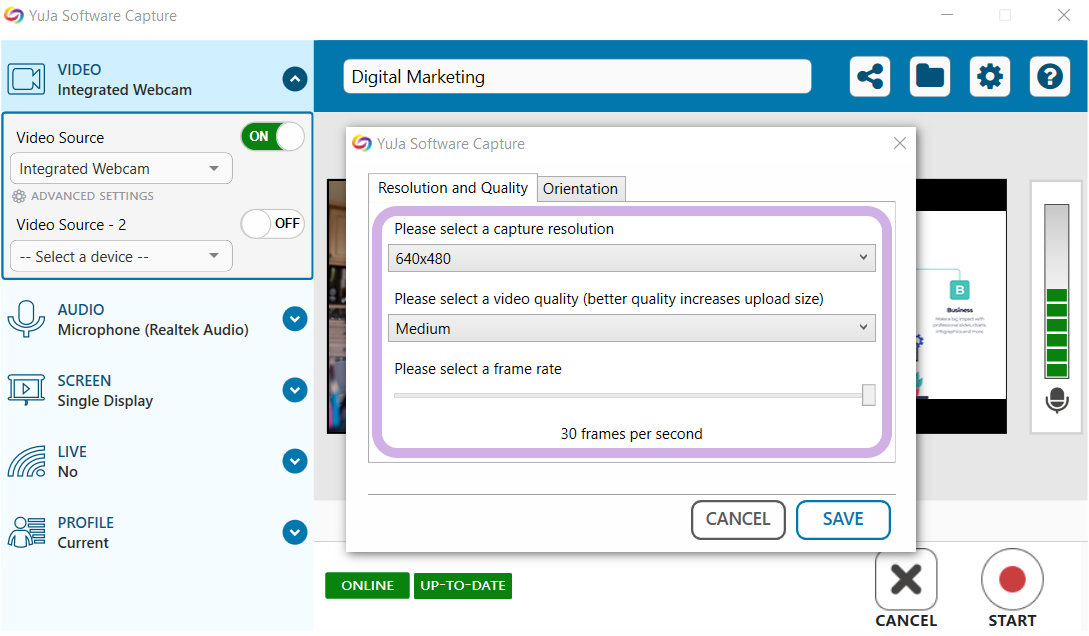Click the audio level meter
This screenshot has height=636, width=1089.
point(1056,292)
